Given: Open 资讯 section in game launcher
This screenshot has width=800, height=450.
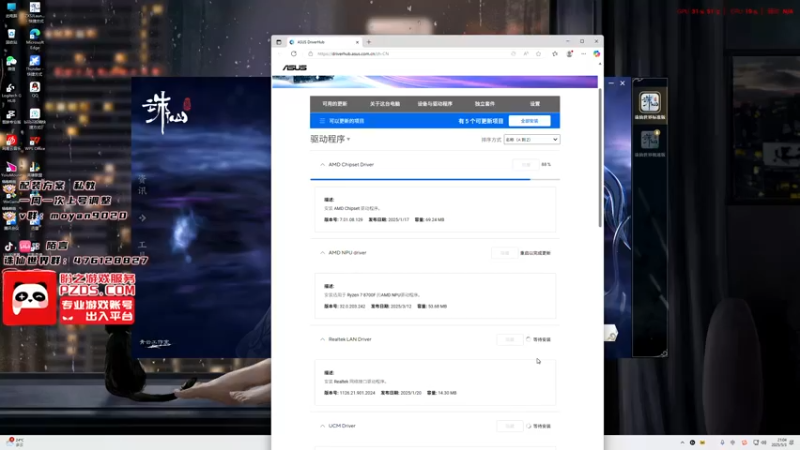Looking at the screenshot, I should tap(142, 185).
